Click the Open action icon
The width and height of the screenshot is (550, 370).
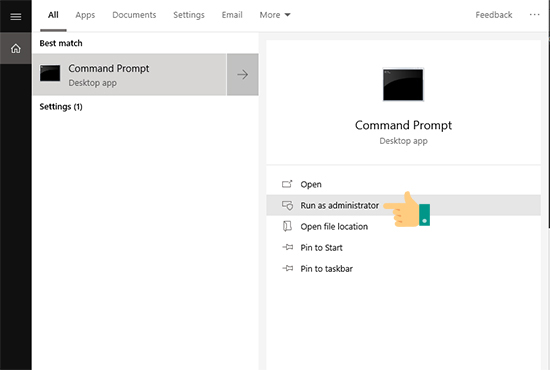(287, 184)
